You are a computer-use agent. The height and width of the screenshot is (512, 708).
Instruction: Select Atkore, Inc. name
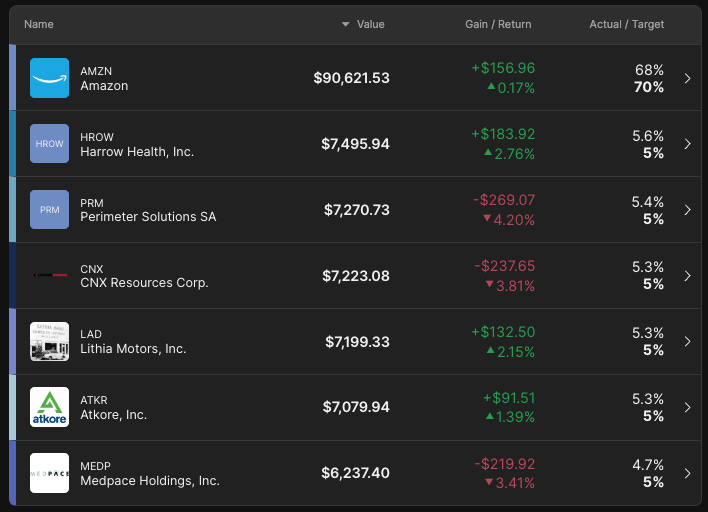[114, 414]
